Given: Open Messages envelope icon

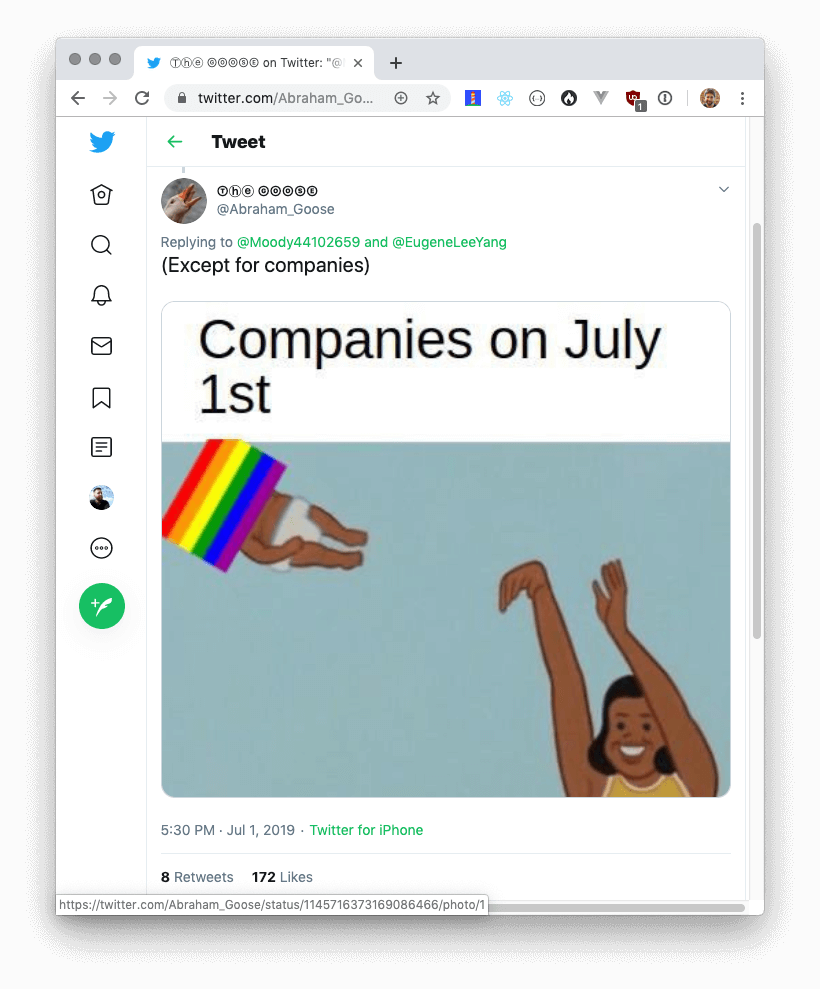Looking at the screenshot, I should (x=102, y=346).
